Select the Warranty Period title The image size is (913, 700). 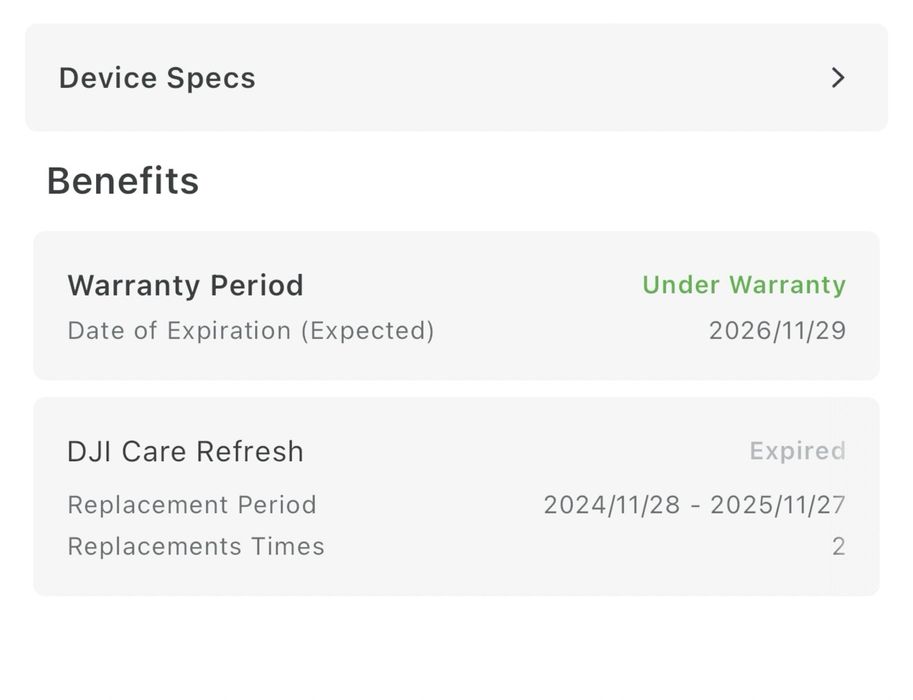pyautogui.click(x=185, y=285)
